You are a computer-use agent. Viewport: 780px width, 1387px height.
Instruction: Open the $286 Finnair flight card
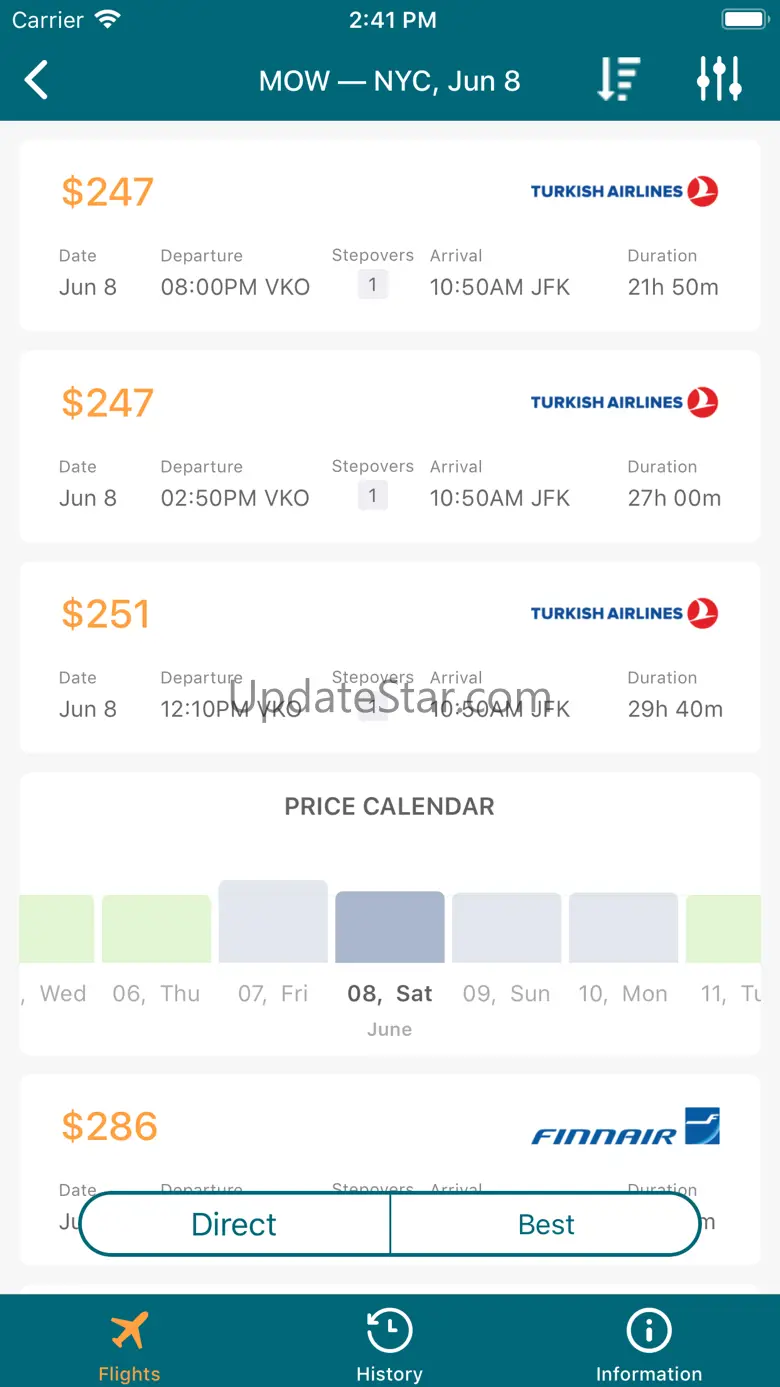(389, 1140)
